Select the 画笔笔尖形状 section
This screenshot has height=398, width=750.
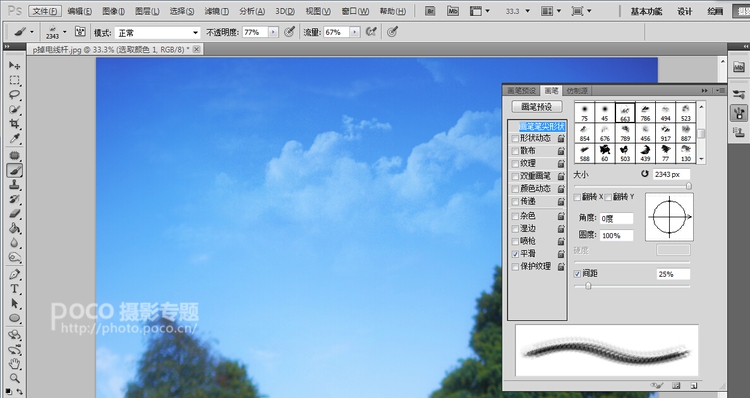click(541, 126)
